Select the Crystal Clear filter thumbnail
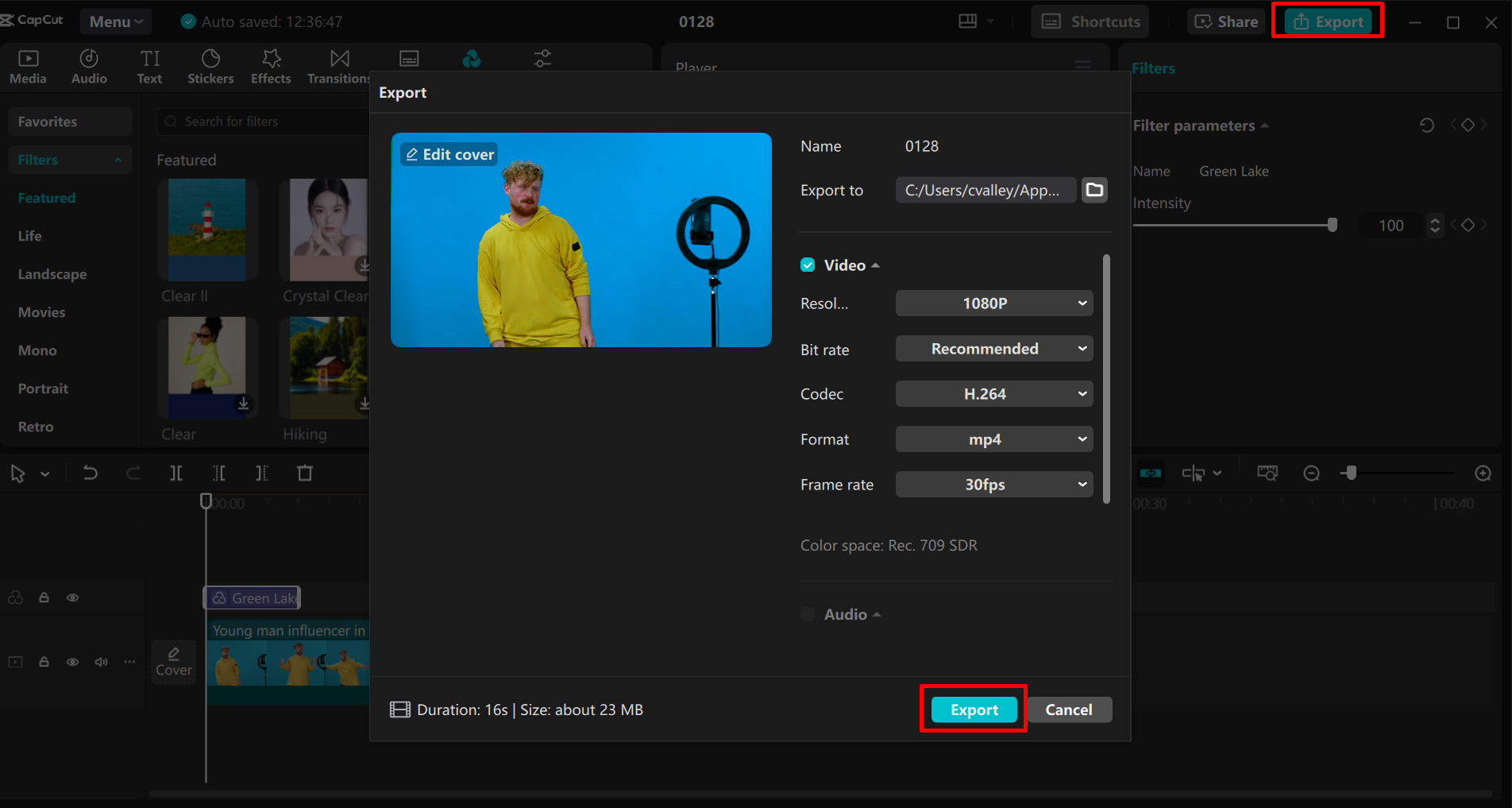The image size is (1512, 808). tap(324, 230)
